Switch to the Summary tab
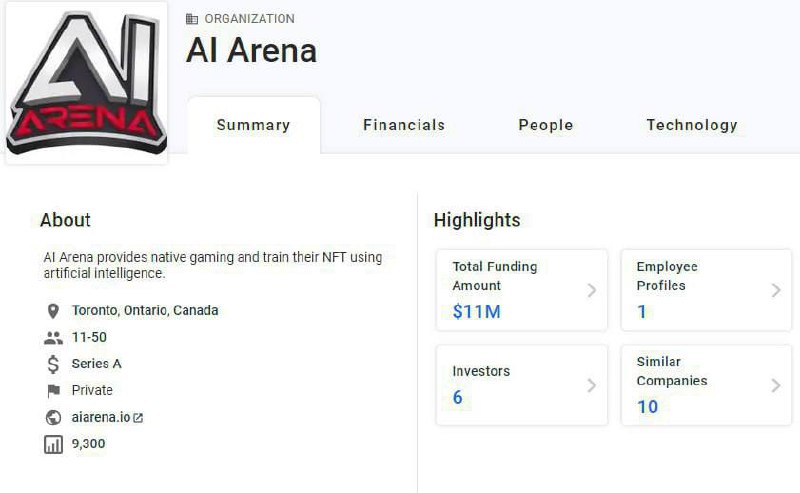 [x=253, y=125]
